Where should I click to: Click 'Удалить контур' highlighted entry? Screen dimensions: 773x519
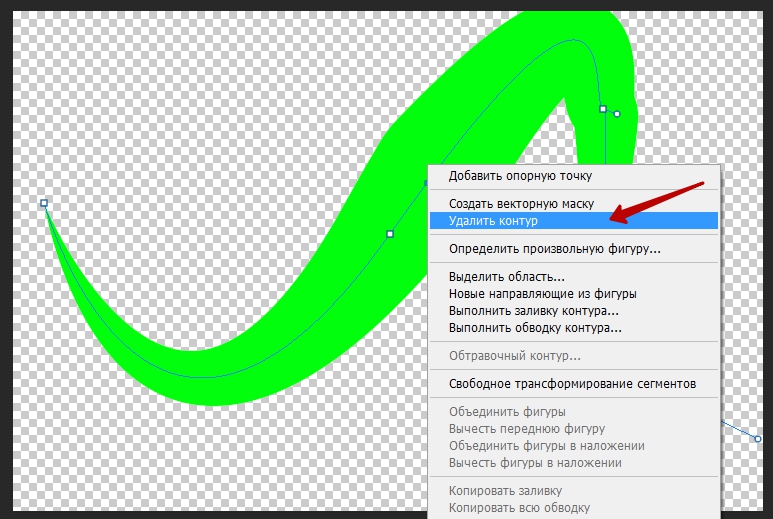pyautogui.click(x=574, y=221)
